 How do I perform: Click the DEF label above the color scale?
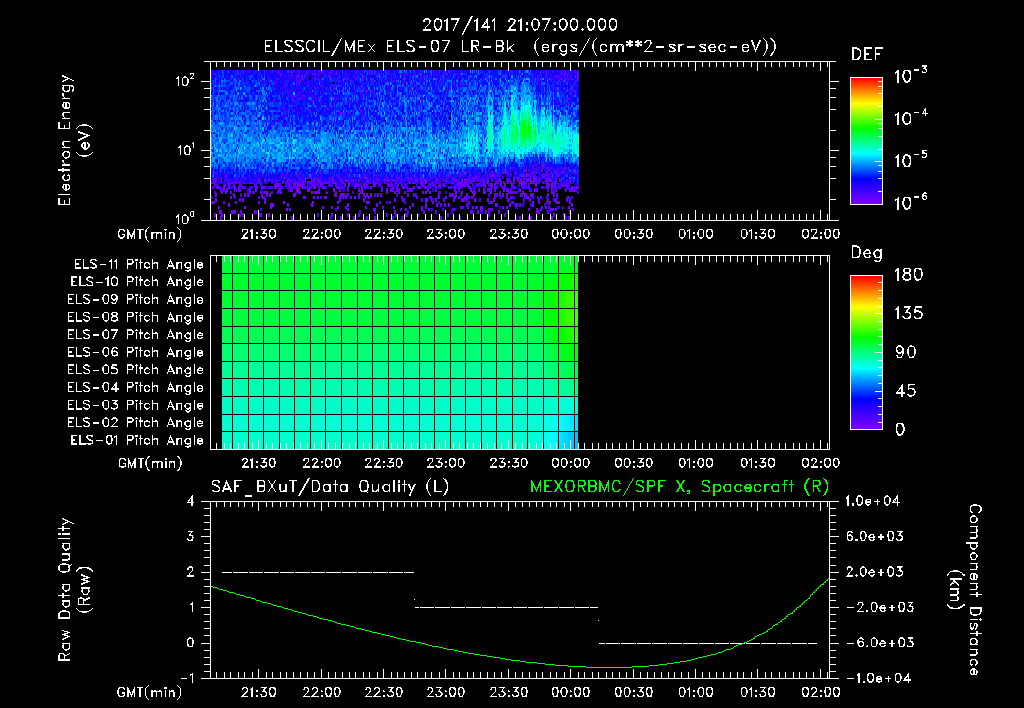click(867, 55)
